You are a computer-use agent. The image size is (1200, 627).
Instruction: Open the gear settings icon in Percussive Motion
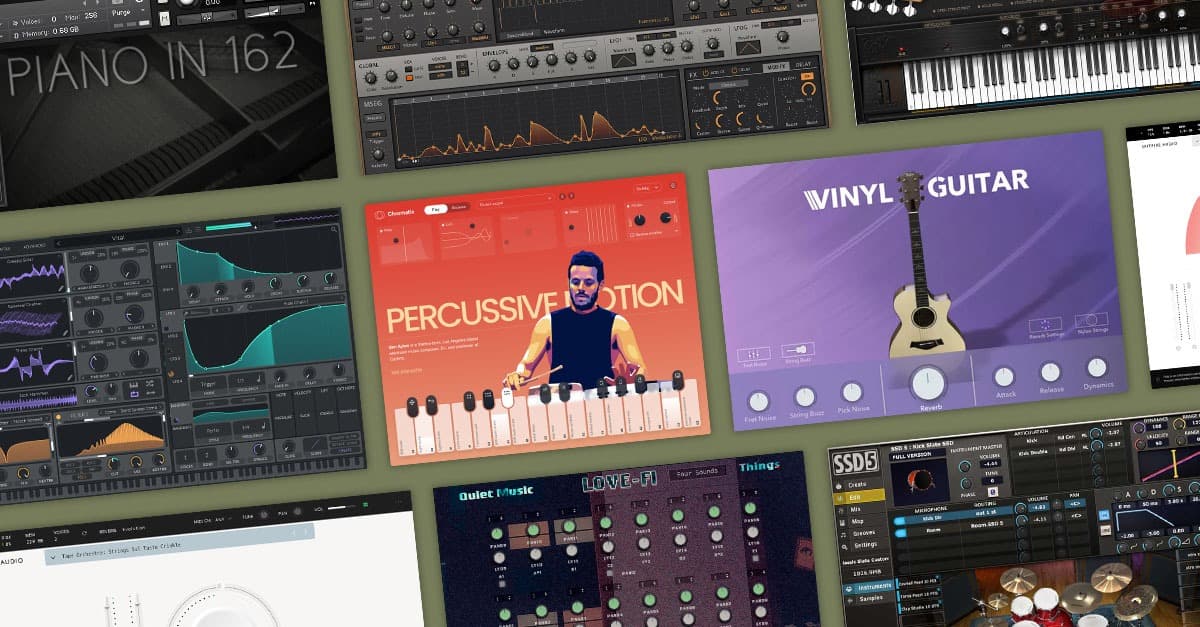point(672,185)
